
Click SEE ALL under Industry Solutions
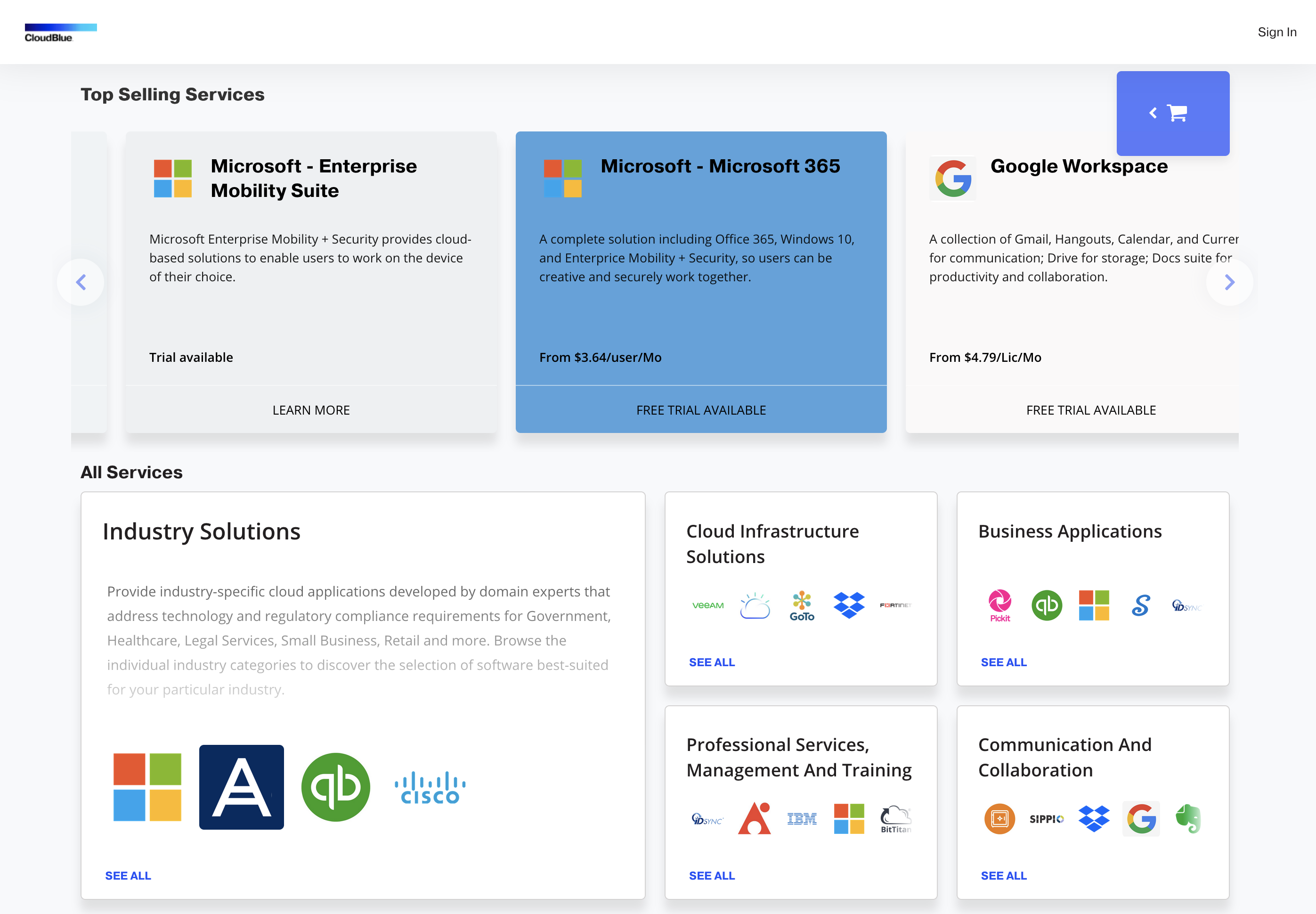coord(128,876)
